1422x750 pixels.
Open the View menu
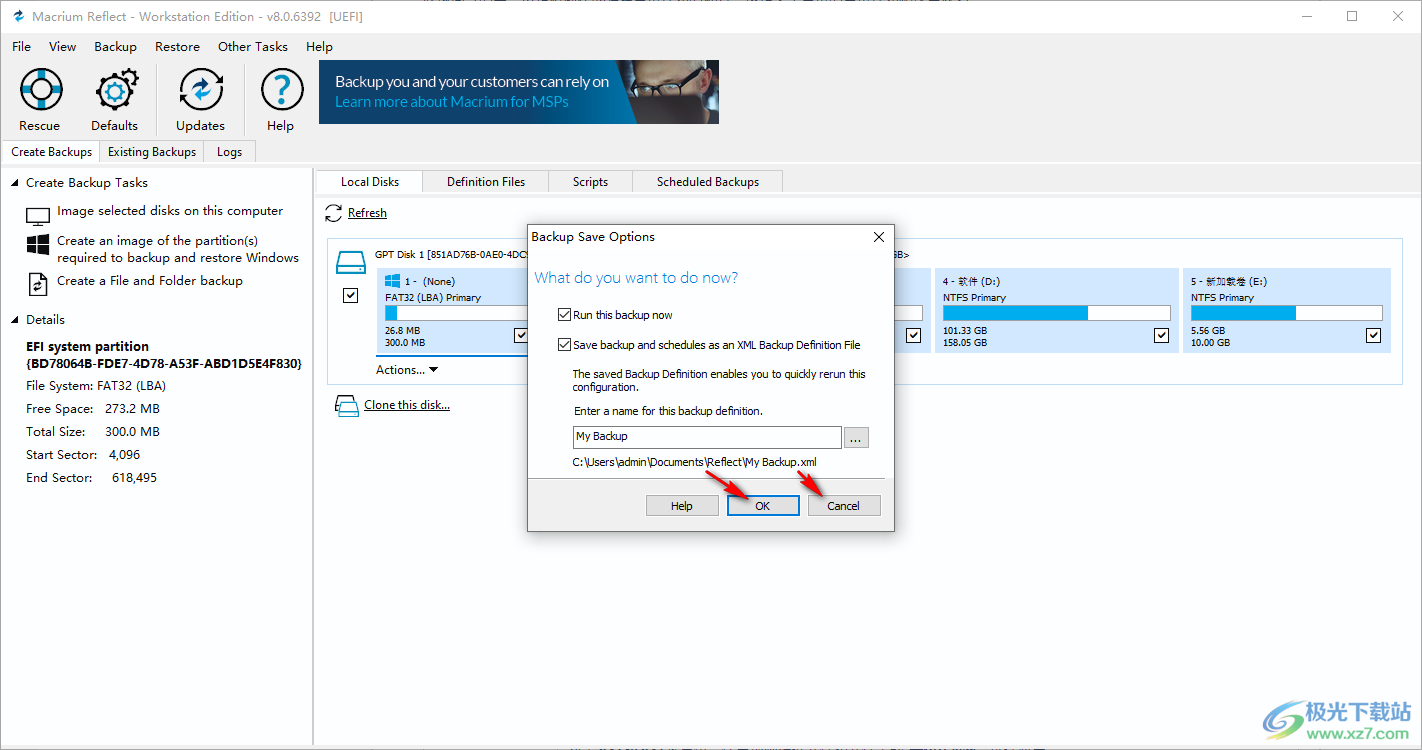coord(62,47)
